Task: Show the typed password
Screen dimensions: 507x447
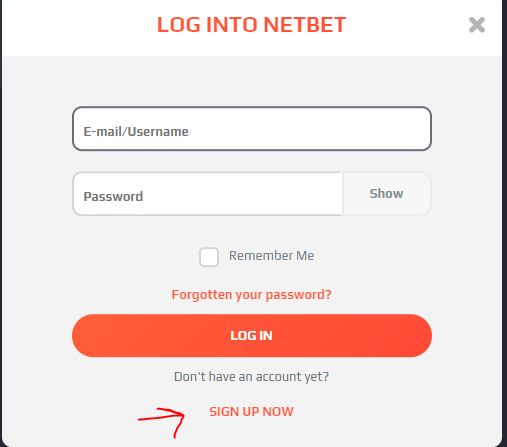Action: [x=387, y=194]
